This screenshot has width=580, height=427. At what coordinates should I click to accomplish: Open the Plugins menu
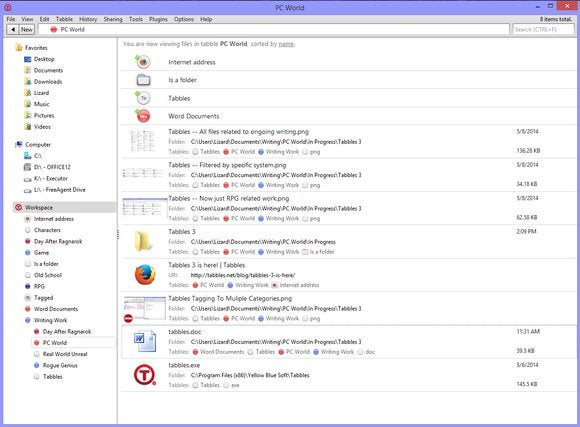158,19
